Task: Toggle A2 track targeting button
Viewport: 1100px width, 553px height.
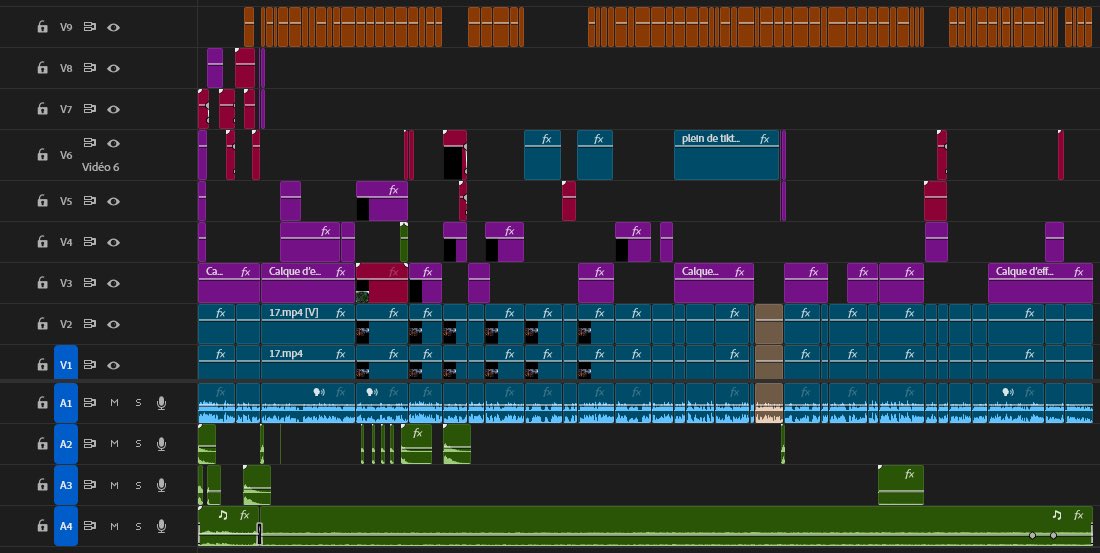Action: 66,444
